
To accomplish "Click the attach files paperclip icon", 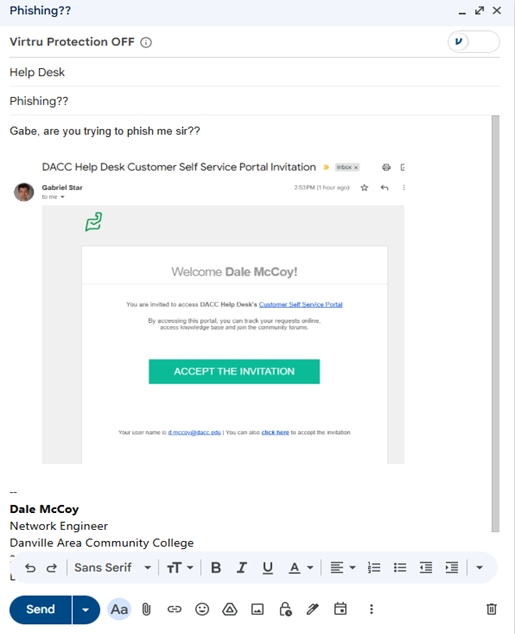I will 146,609.
